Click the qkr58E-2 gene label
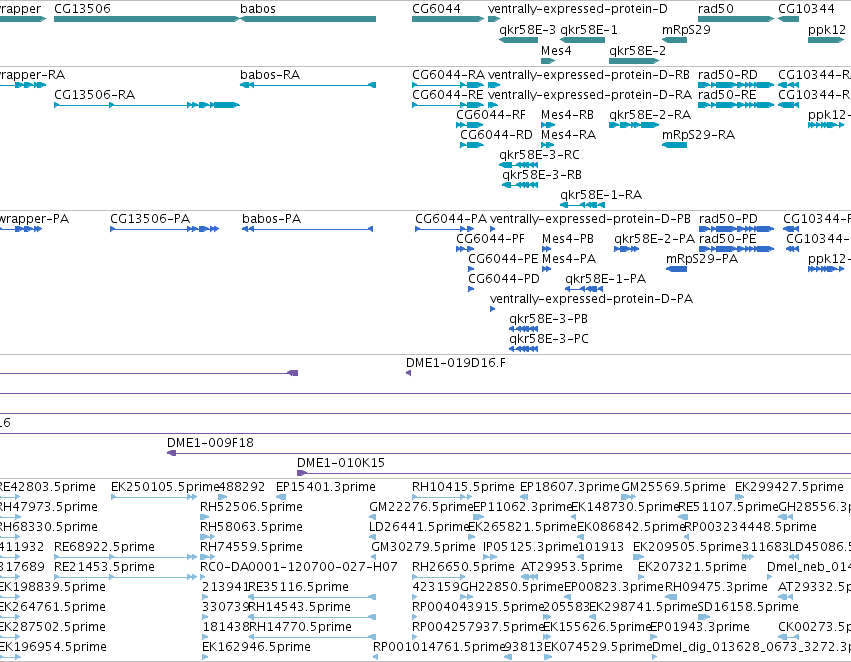Screen dimensions: 851x662 638,51
